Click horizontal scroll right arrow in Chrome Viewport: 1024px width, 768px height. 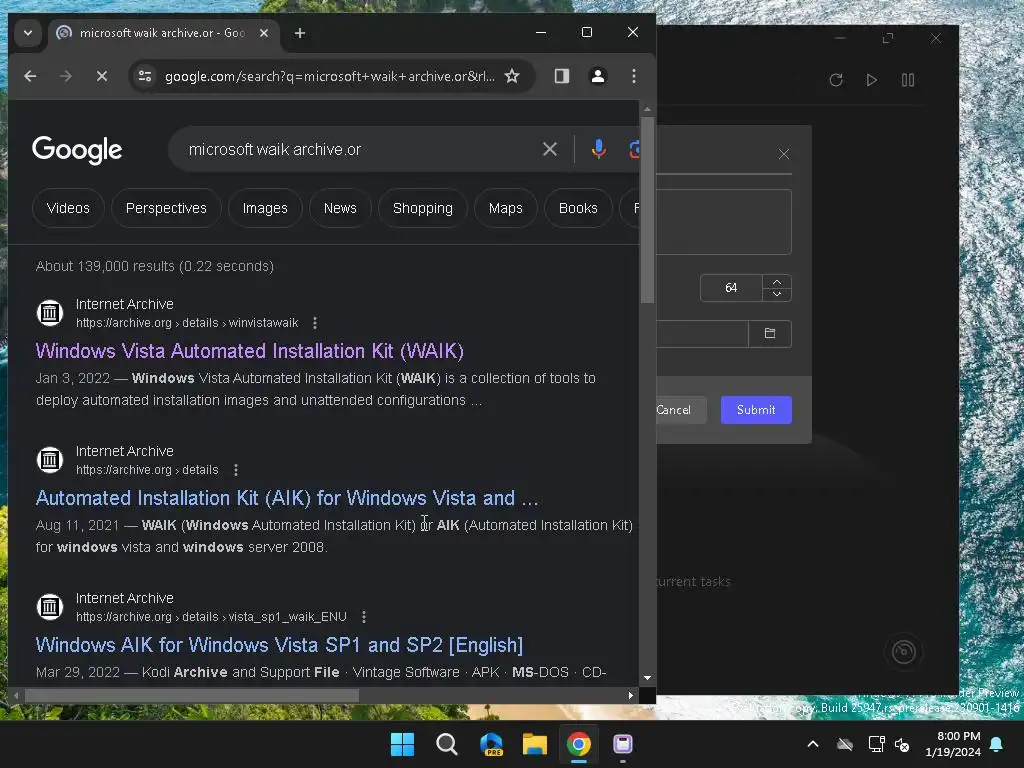[x=630, y=696]
